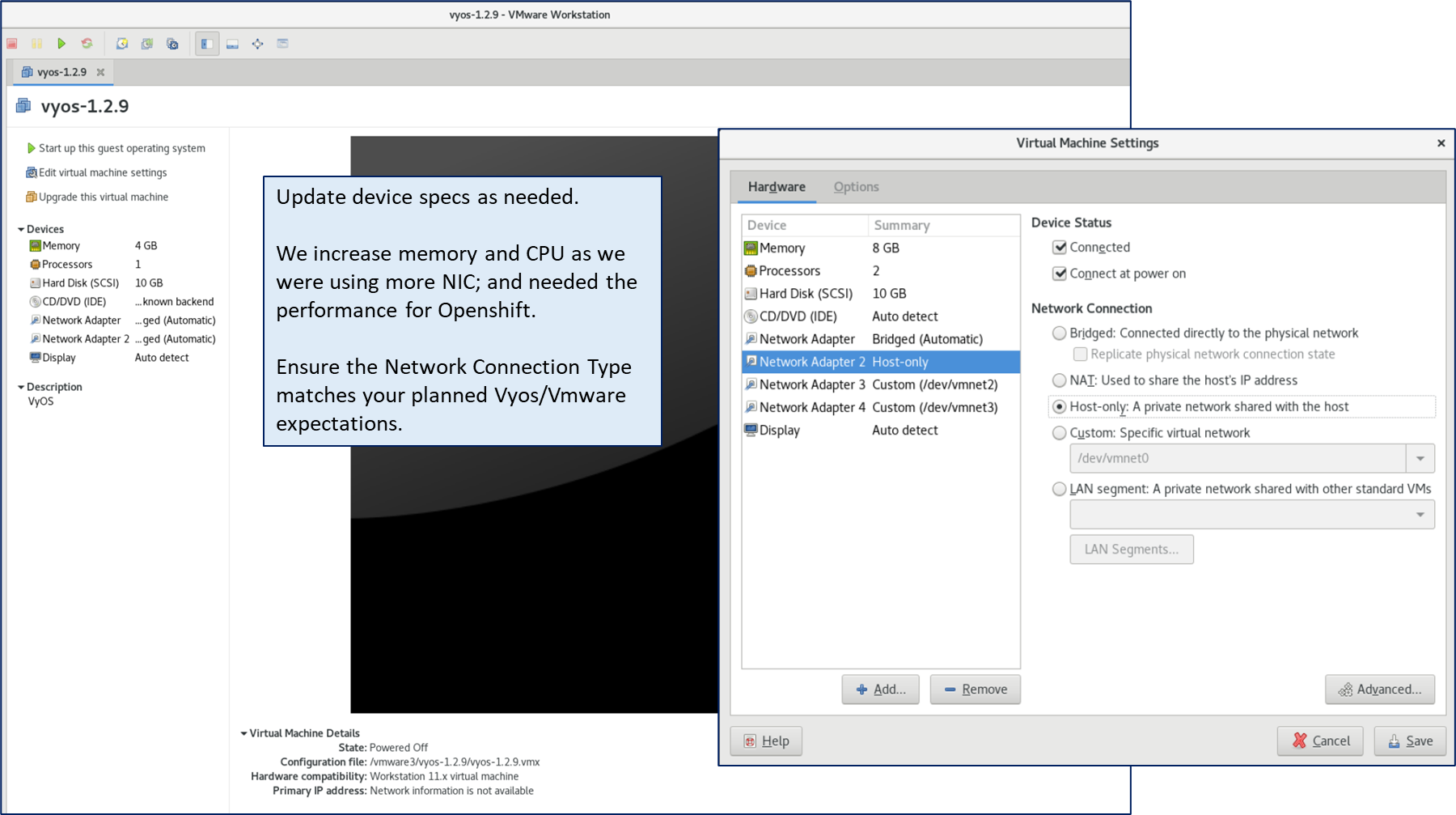Screen dimensions: 1456x815
Task: Take a snapshot using the toolbar icon
Action: tap(122, 44)
